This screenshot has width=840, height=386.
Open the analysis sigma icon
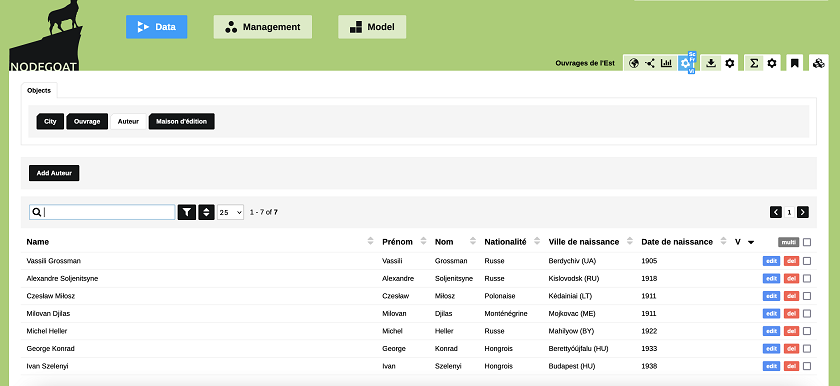pyautogui.click(x=754, y=63)
